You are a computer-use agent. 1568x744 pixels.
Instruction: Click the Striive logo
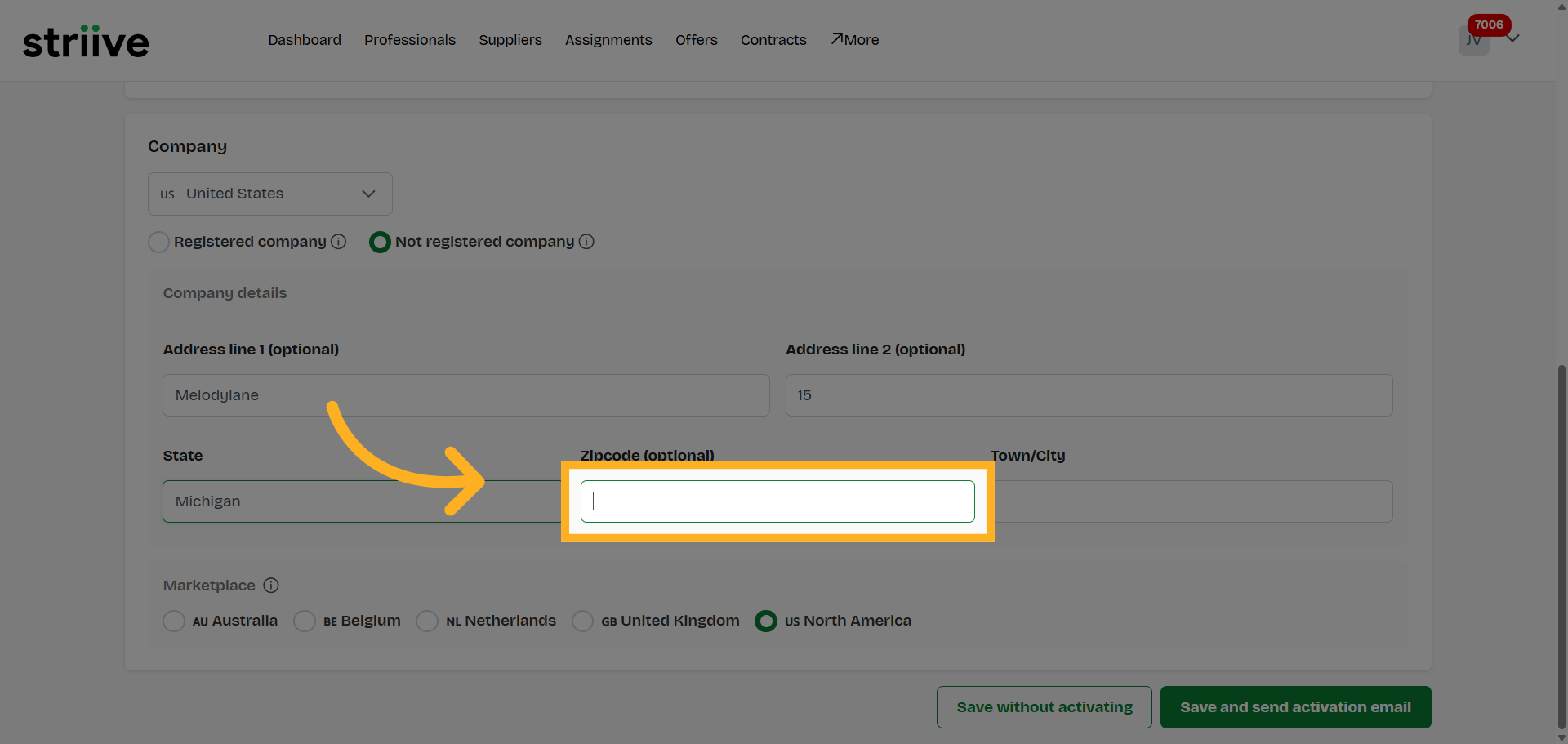(85, 41)
